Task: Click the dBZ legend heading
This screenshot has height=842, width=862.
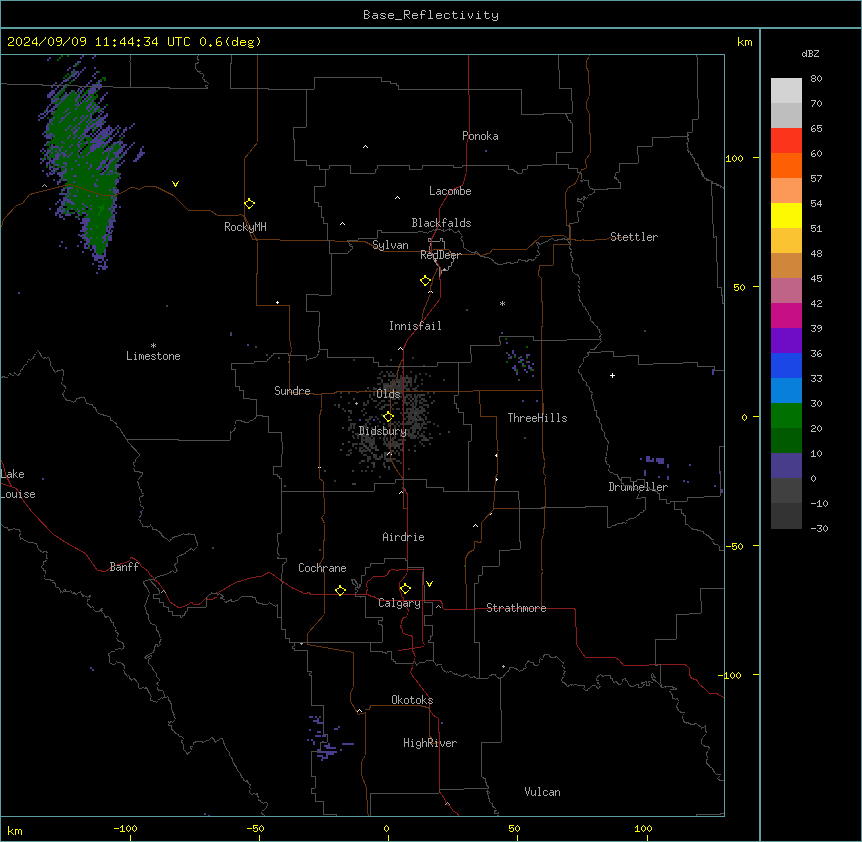Action: coord(810,54)
